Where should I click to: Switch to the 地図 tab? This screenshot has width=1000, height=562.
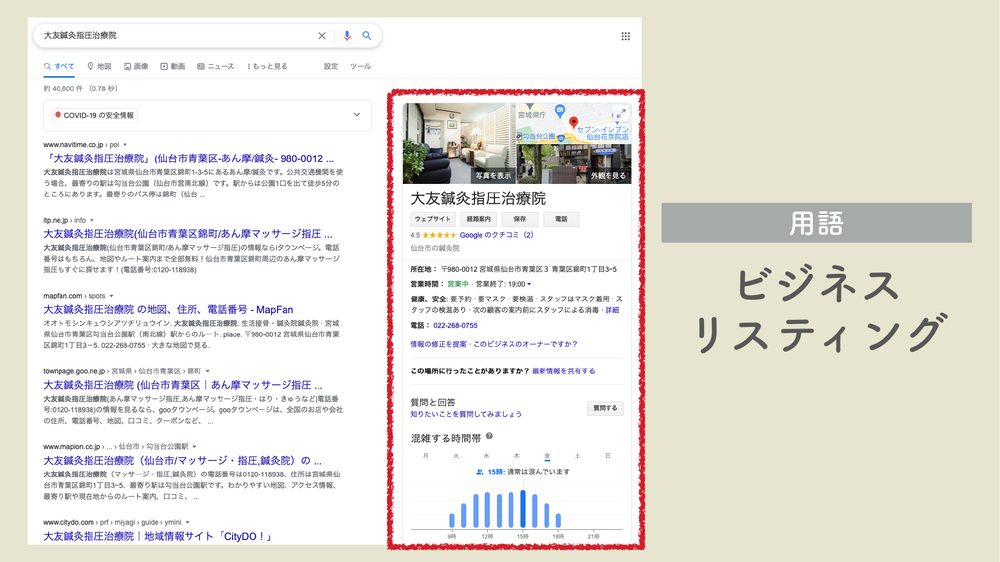click(99, 66)
